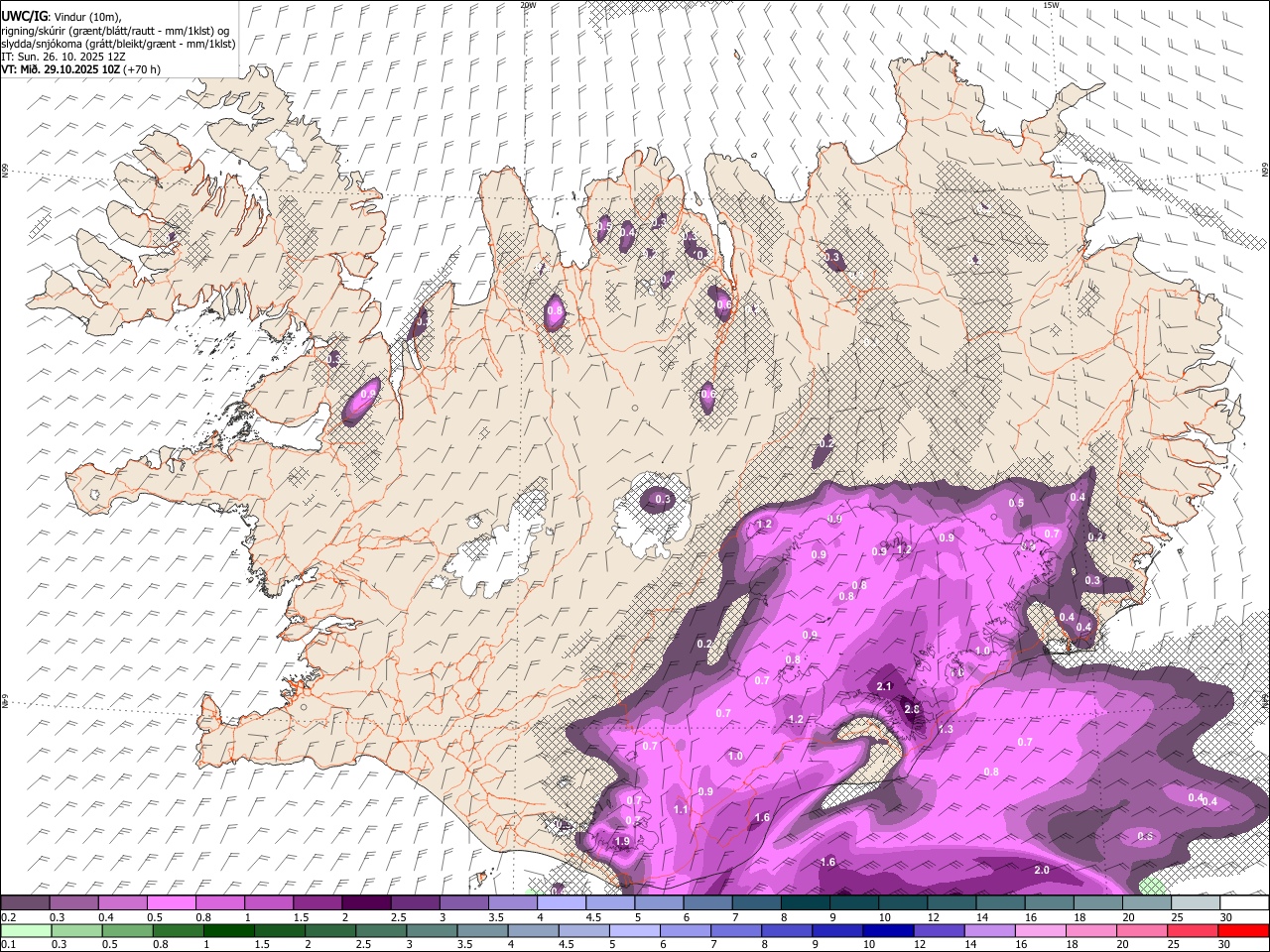This screenshot has height=952, width=1270.
Task: Click the dark teal snow swatch between 8 and 9
Action: coord(805,903)
